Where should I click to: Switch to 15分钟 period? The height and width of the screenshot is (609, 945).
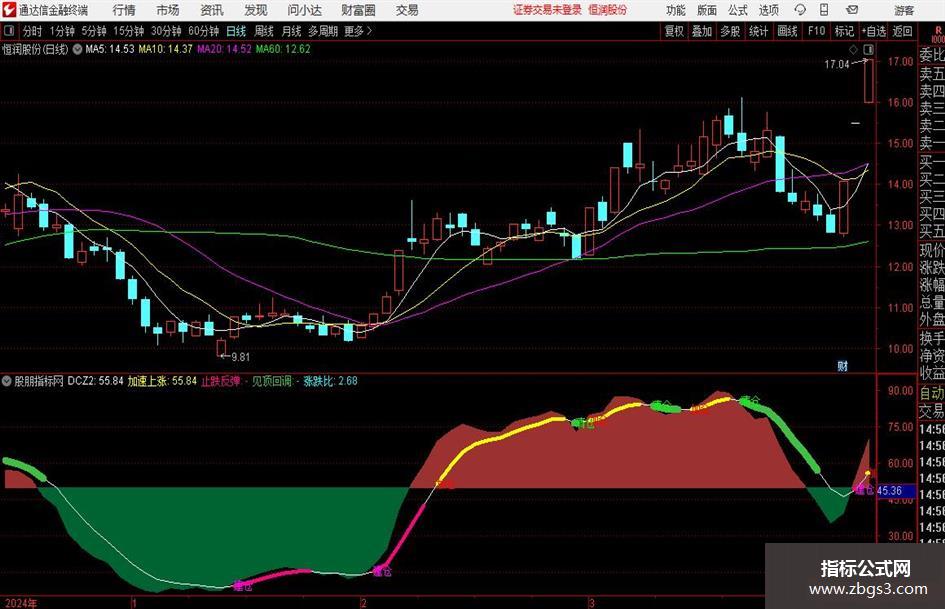click(x=128, y=31)
